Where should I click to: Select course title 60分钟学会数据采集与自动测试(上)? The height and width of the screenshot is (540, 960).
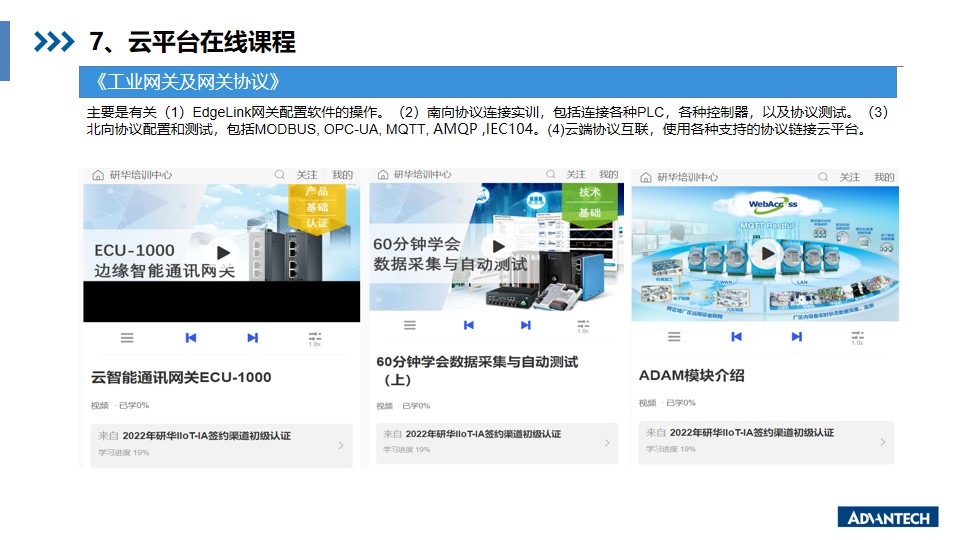point(477,370)
